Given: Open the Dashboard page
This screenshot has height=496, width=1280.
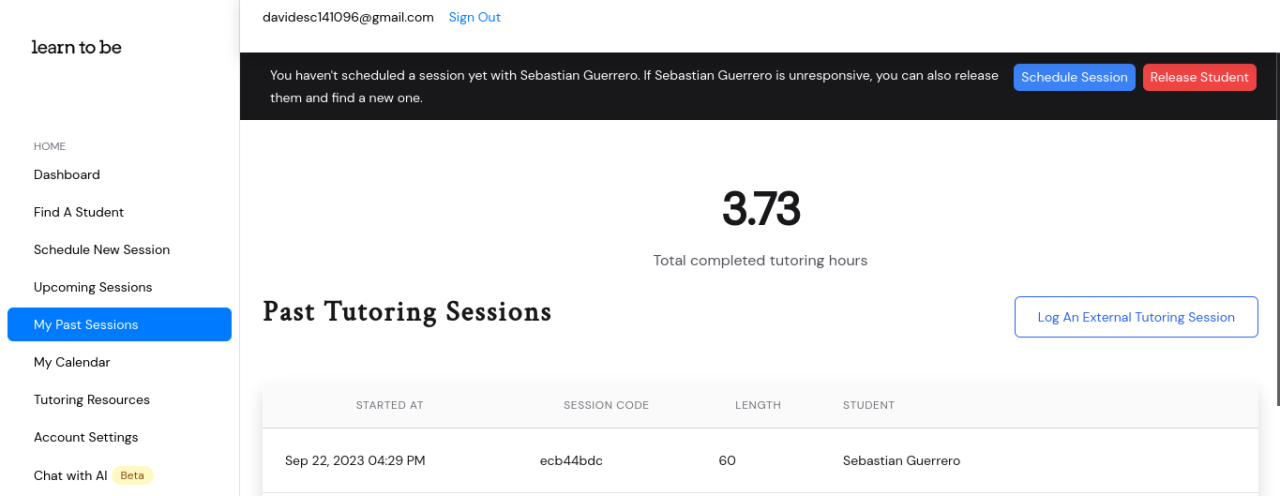Looking at the screenshot, I should tap(67, 175).
